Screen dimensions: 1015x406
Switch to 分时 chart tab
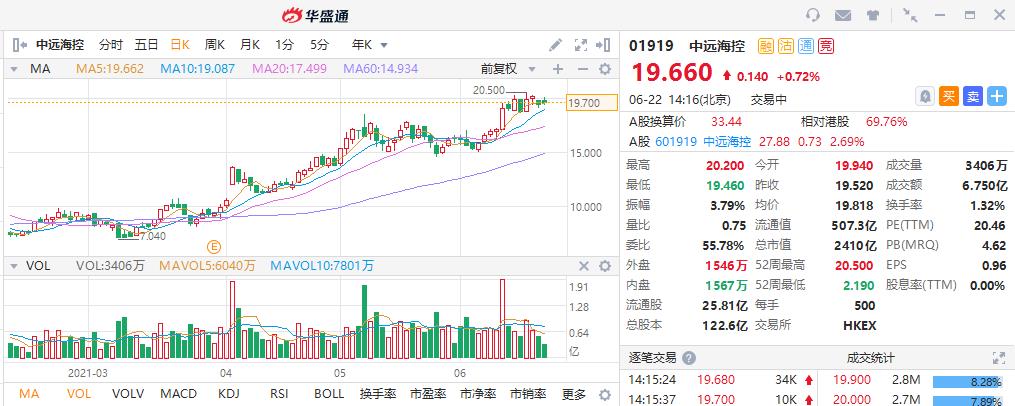coord(111,45)
